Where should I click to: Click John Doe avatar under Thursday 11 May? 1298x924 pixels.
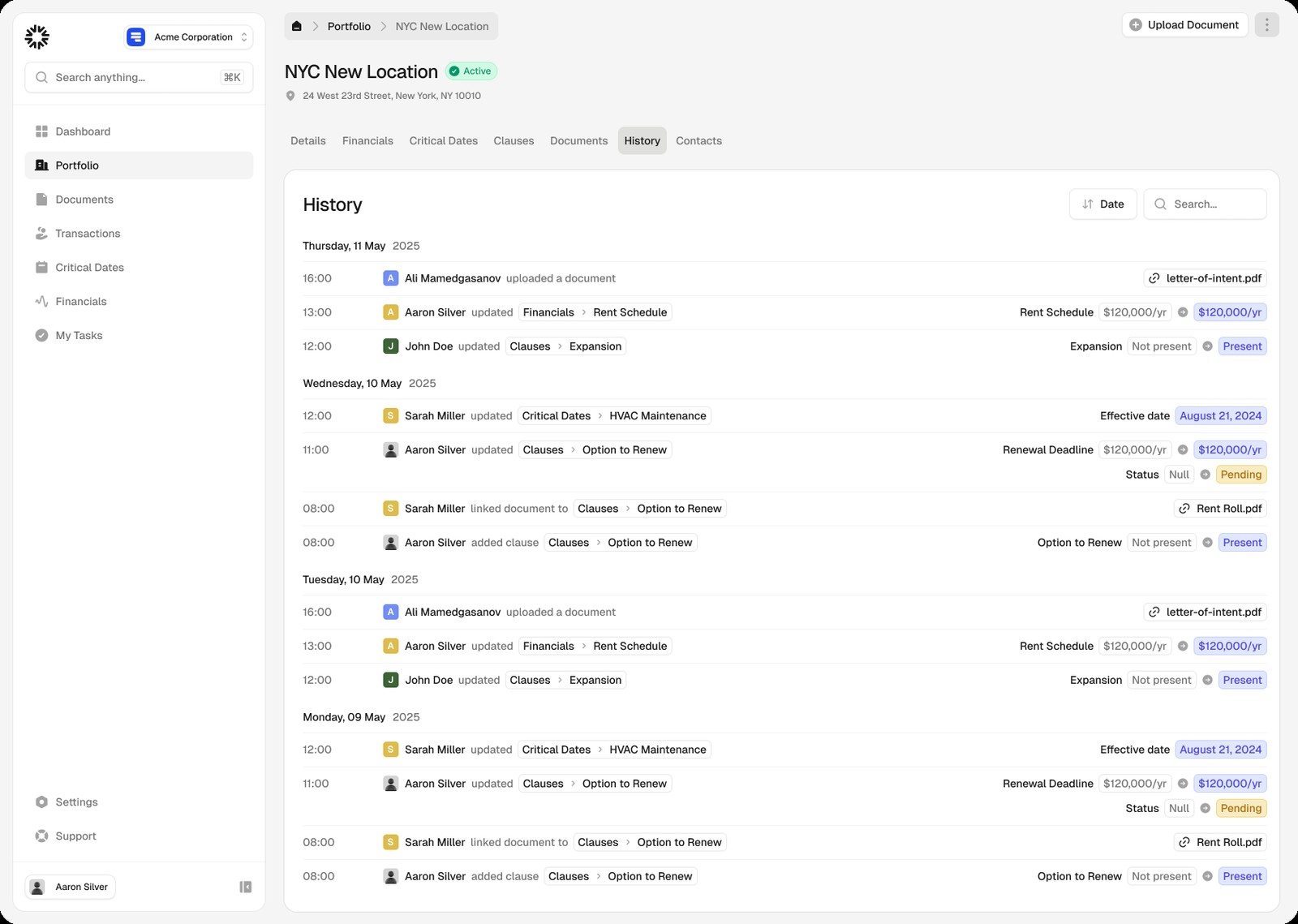click(390, 346)
